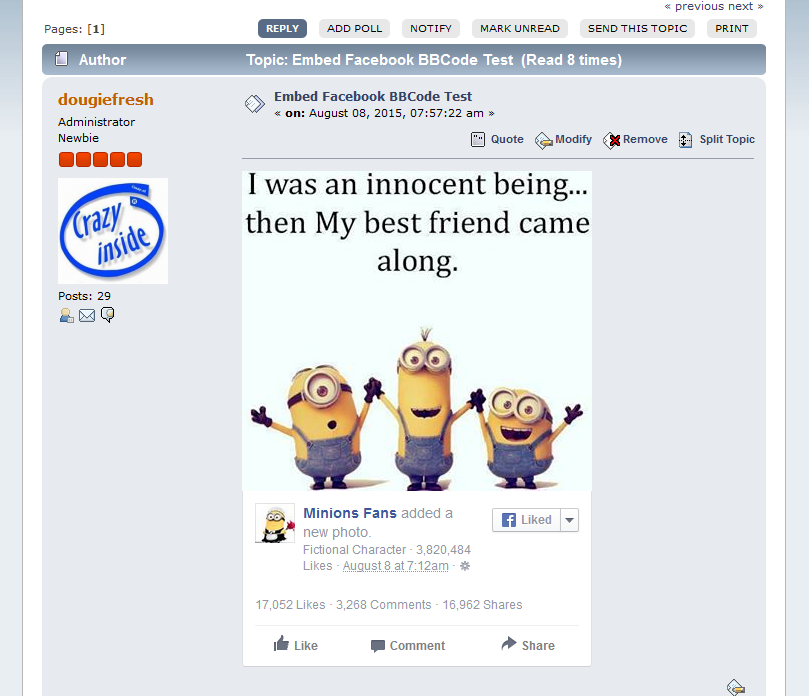
Task: Open Minions Fans page link
Action: coord(350,513)
